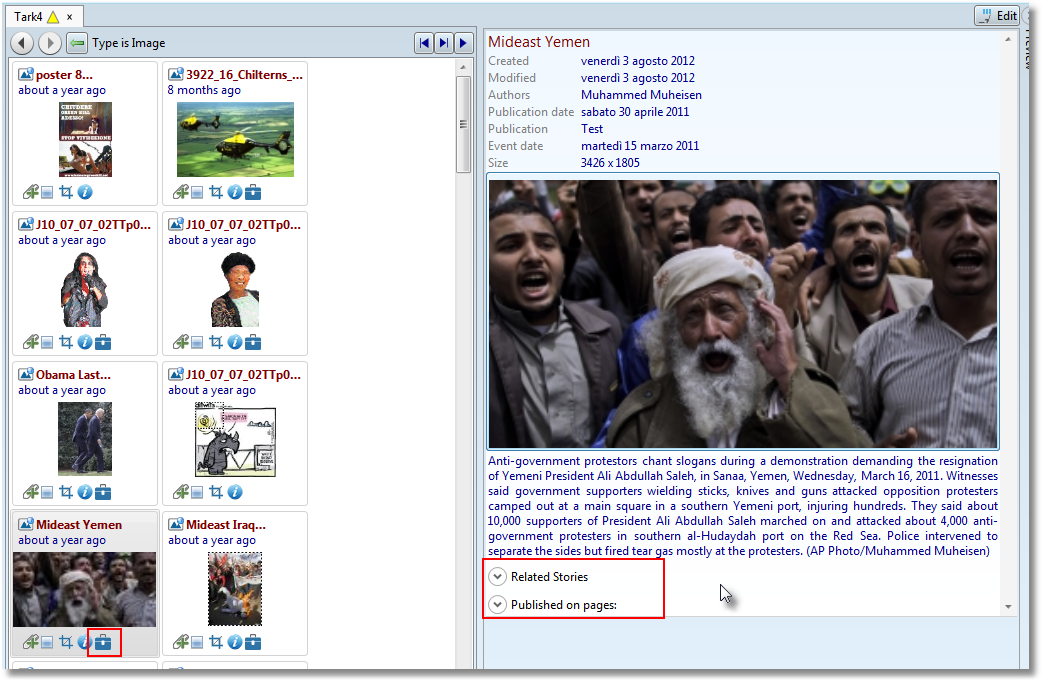Jump to the first item with skip-back button
The height and width of the screenshot is (683, 1043).
pyautogui.click(x=424, y=43)
